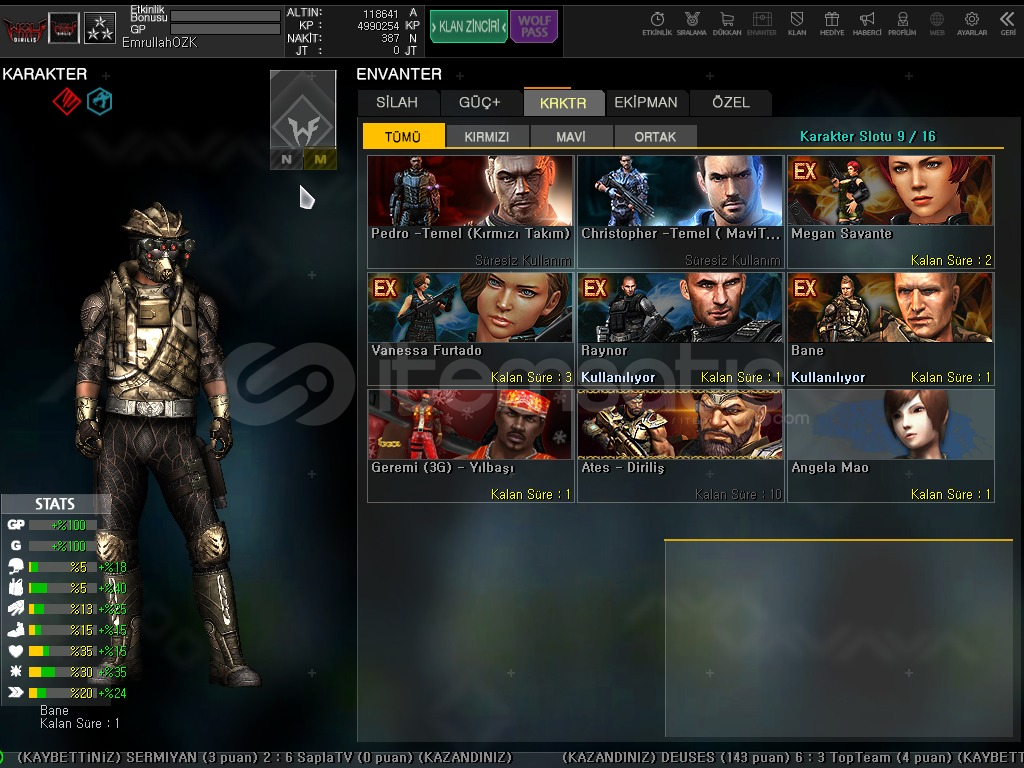Click the heart health stat icon
The image size is (1024, 768).
point(16,650)
